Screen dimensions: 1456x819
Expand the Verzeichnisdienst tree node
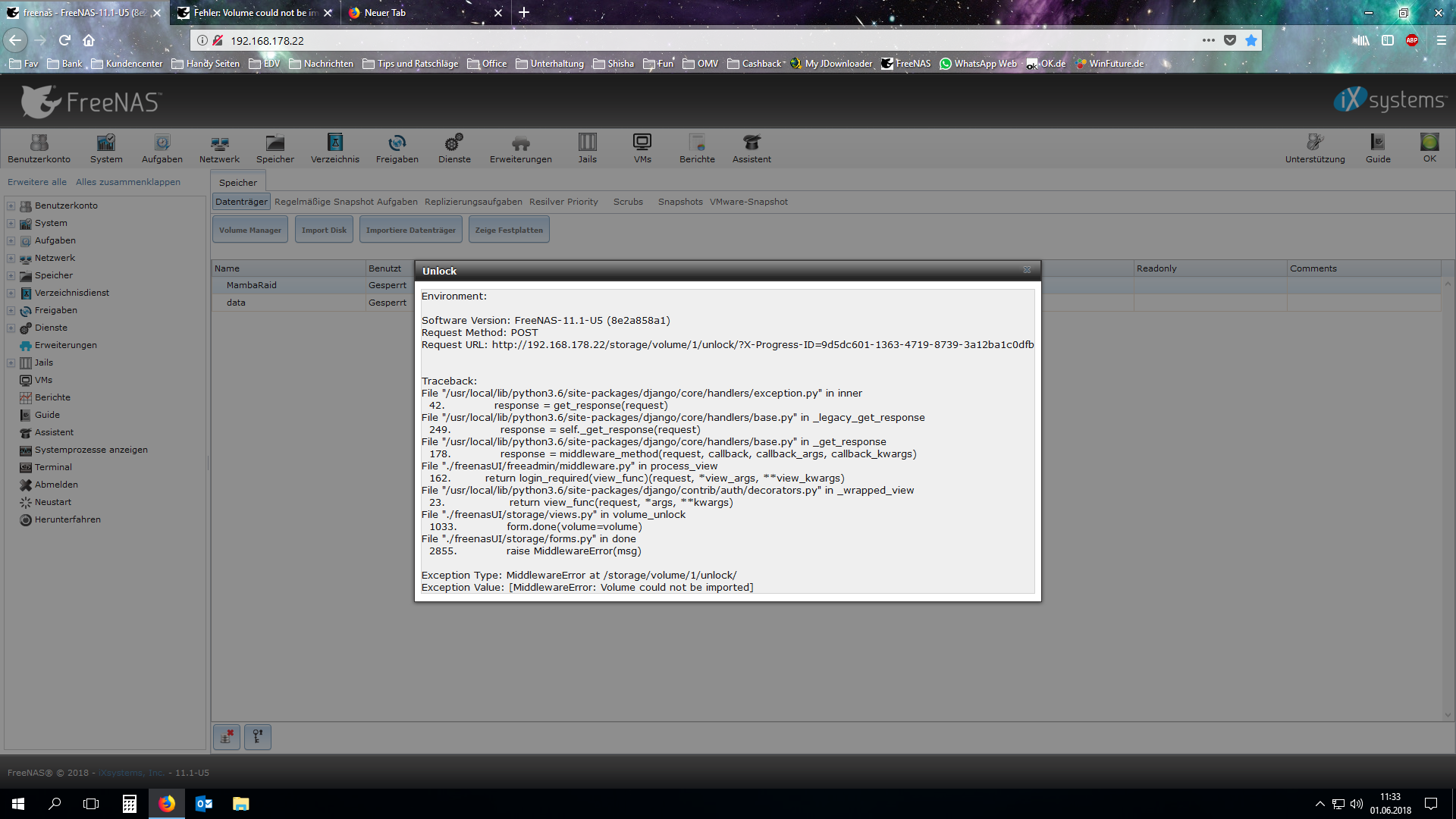click(11, 293)
